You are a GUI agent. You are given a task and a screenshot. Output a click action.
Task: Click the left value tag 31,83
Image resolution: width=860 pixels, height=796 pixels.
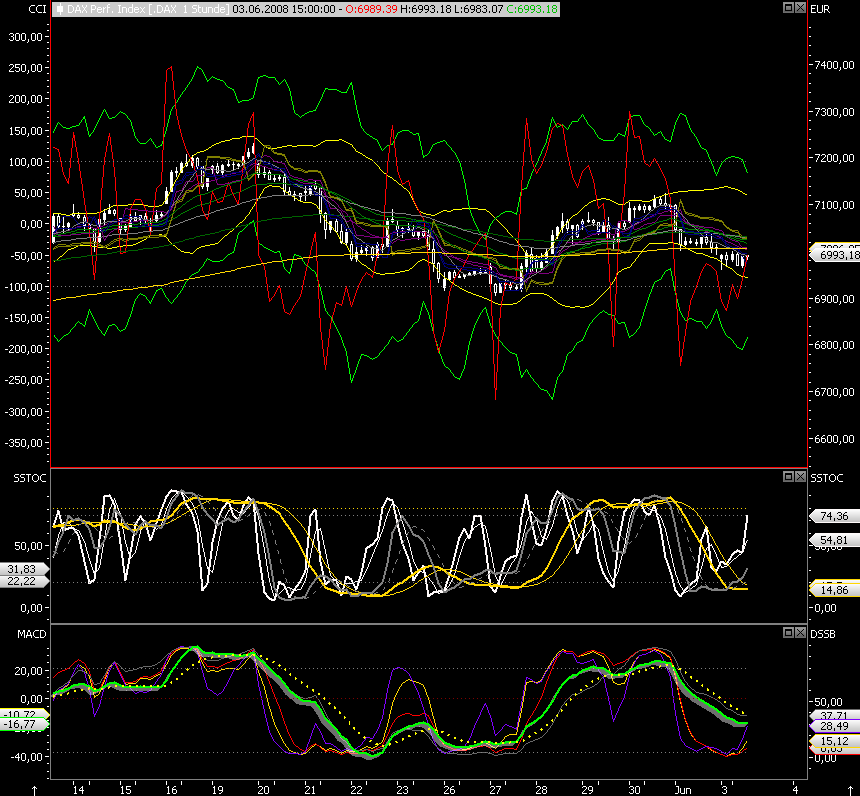23,569
